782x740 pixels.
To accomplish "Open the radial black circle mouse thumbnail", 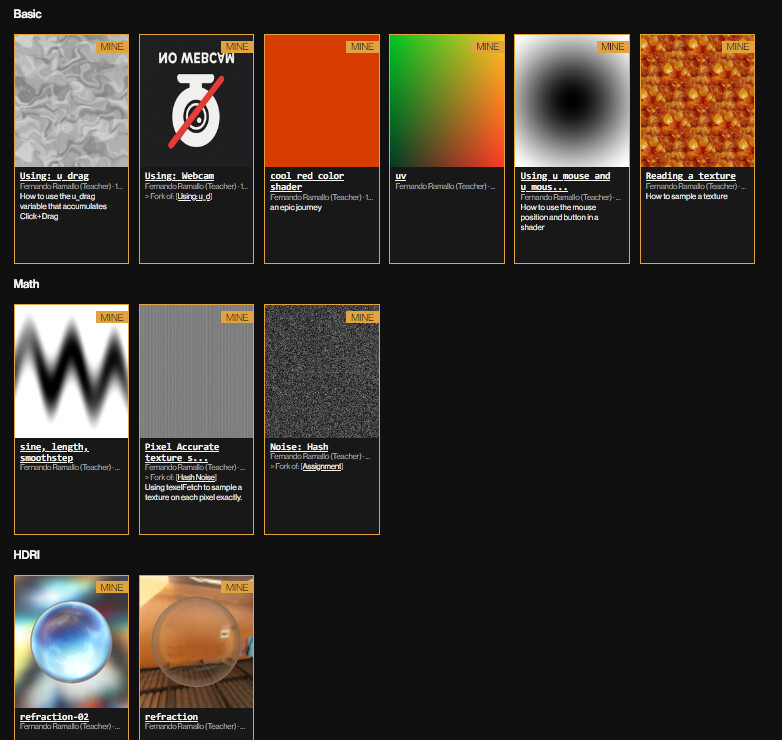I will click(572, 101).
